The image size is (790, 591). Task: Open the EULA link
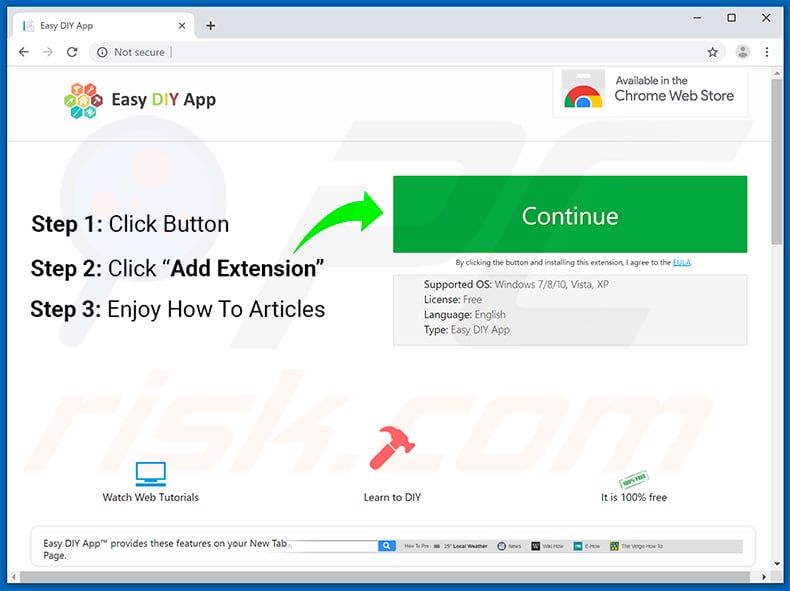(x=682, y=262)
